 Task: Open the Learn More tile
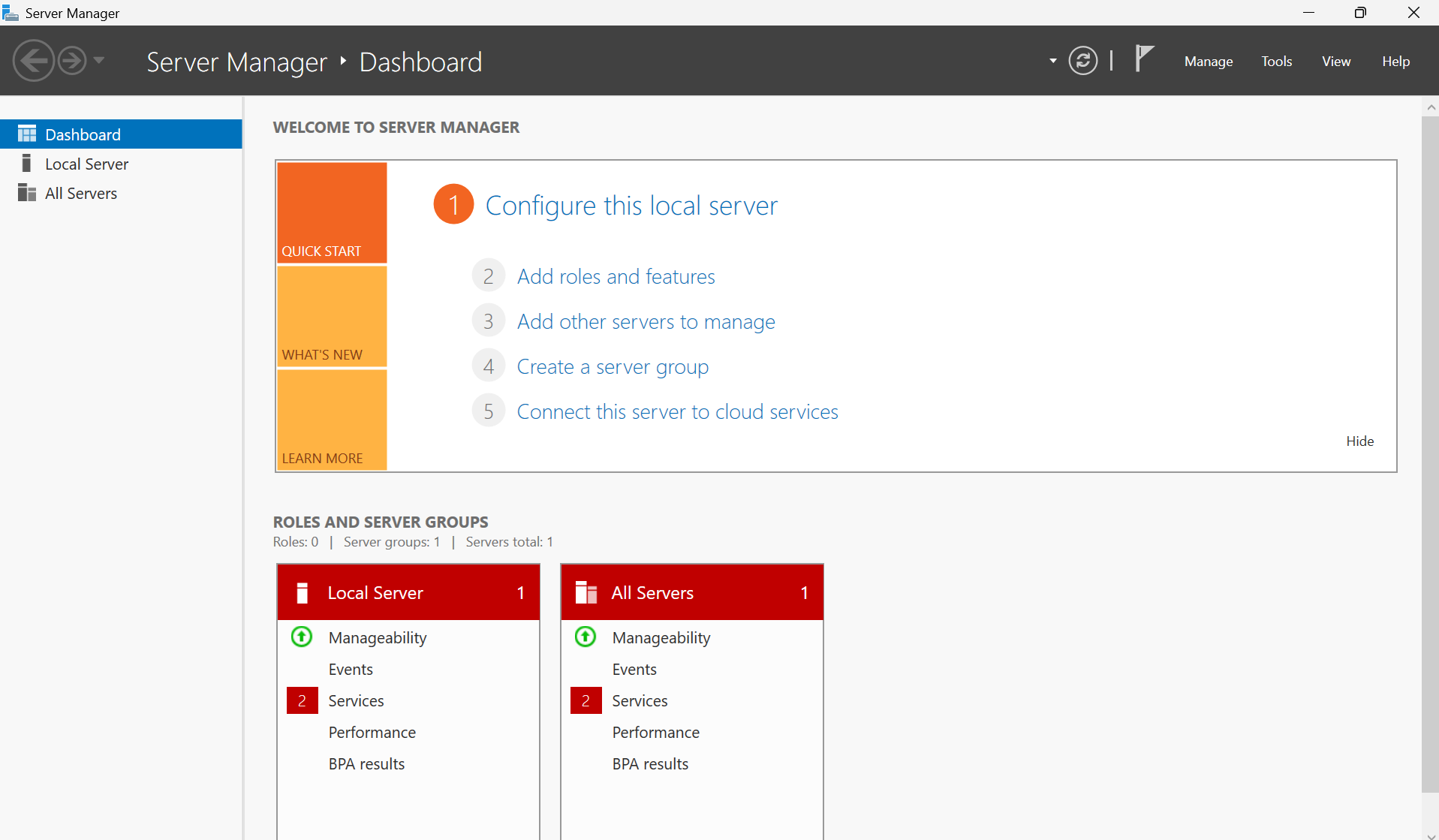coord(332,420)
